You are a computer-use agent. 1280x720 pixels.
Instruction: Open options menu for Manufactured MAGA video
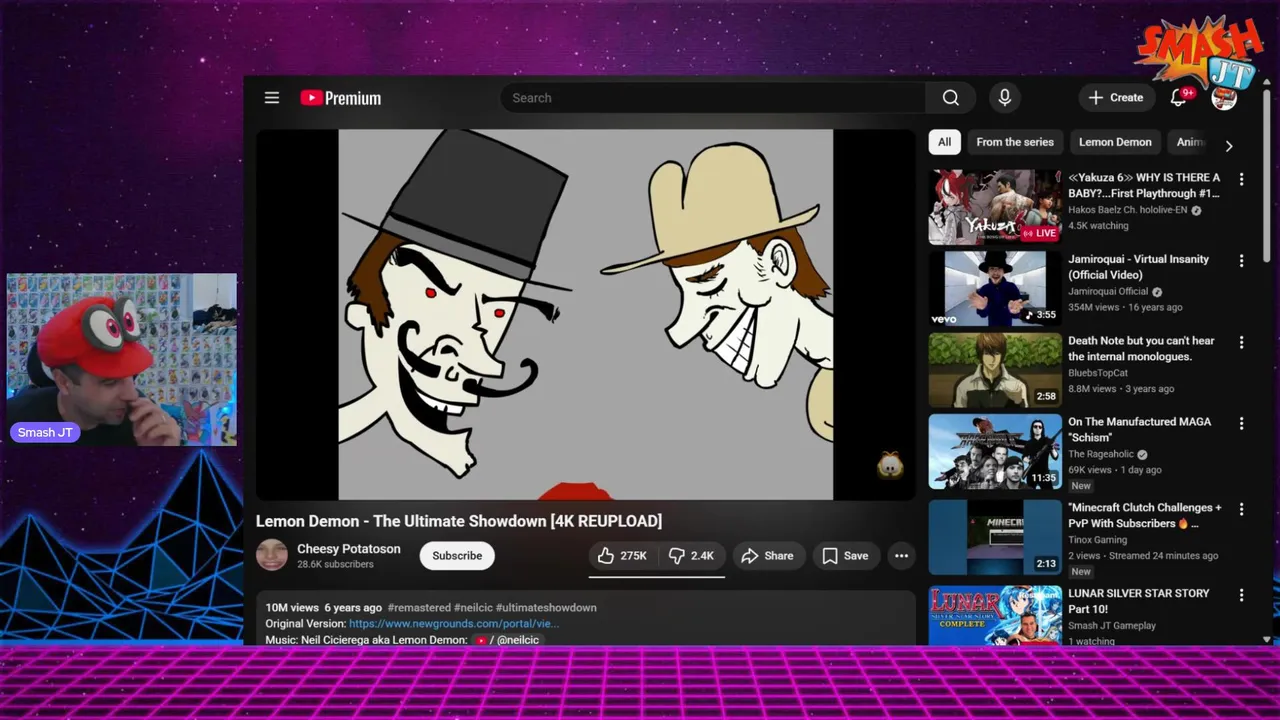1242,424
